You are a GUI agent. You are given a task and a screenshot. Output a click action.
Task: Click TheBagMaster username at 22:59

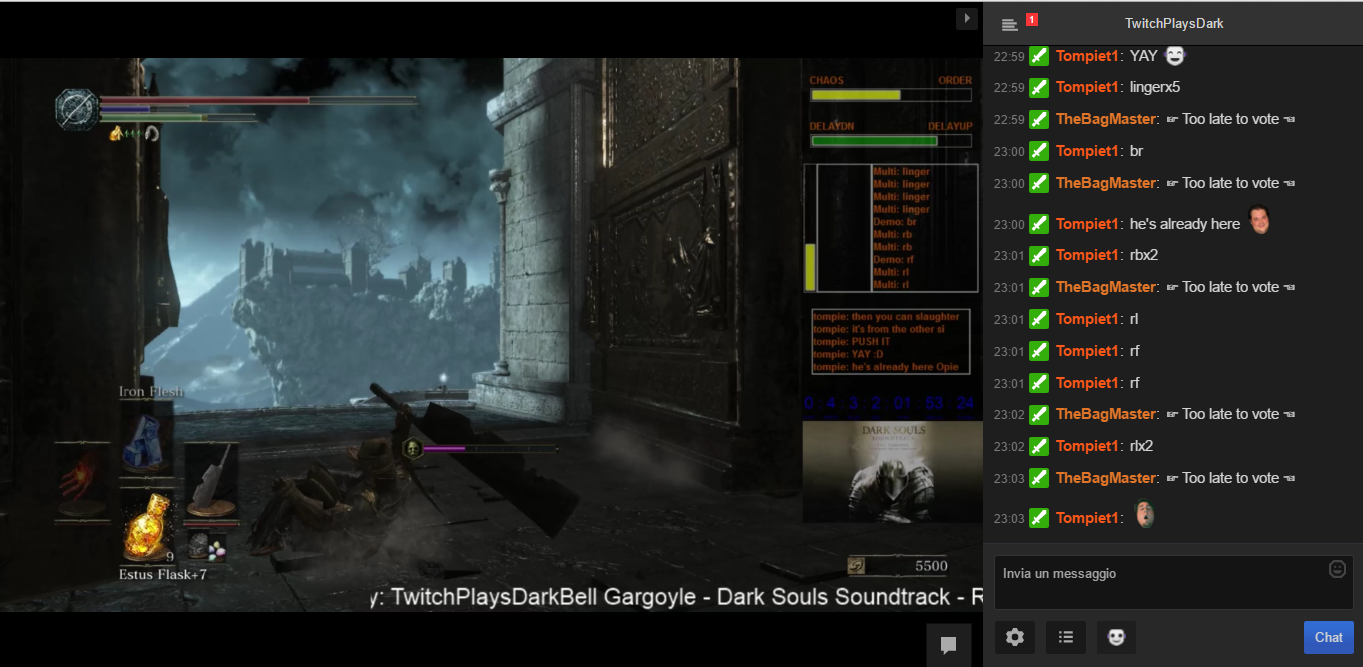tap(1106, 119)
